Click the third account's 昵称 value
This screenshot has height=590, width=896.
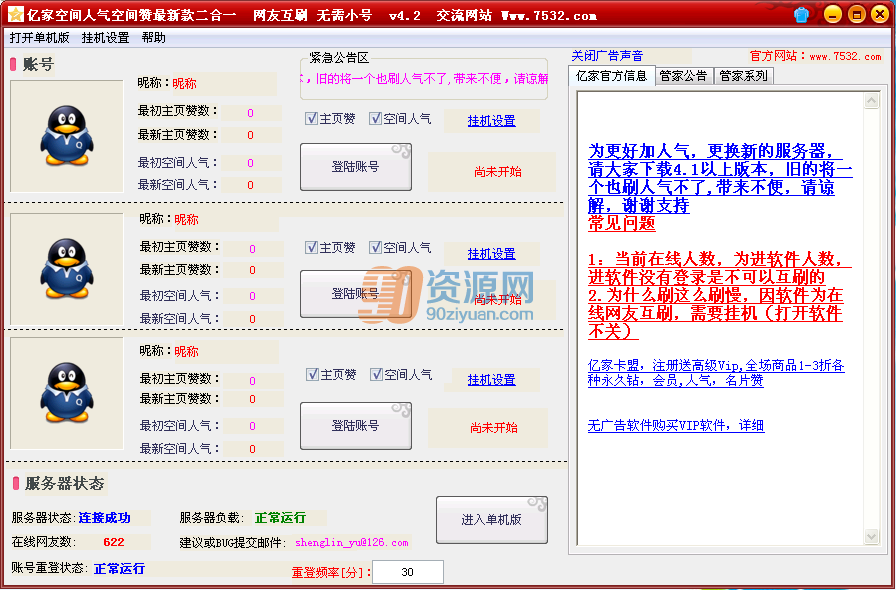click(x=186, y=352)
